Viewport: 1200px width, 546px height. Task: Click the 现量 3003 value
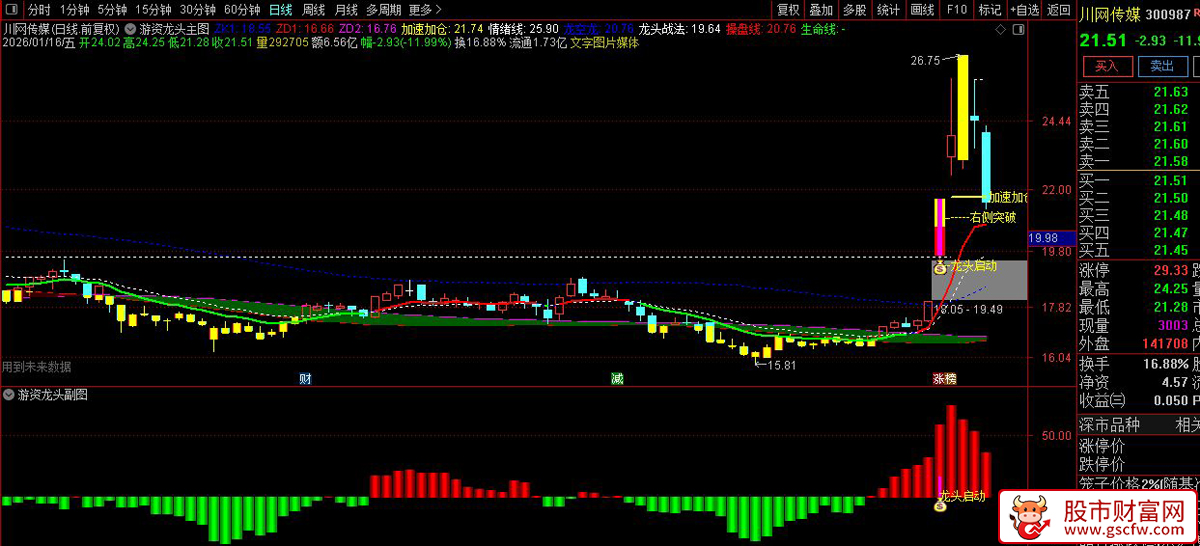(x=1173, y=325)
